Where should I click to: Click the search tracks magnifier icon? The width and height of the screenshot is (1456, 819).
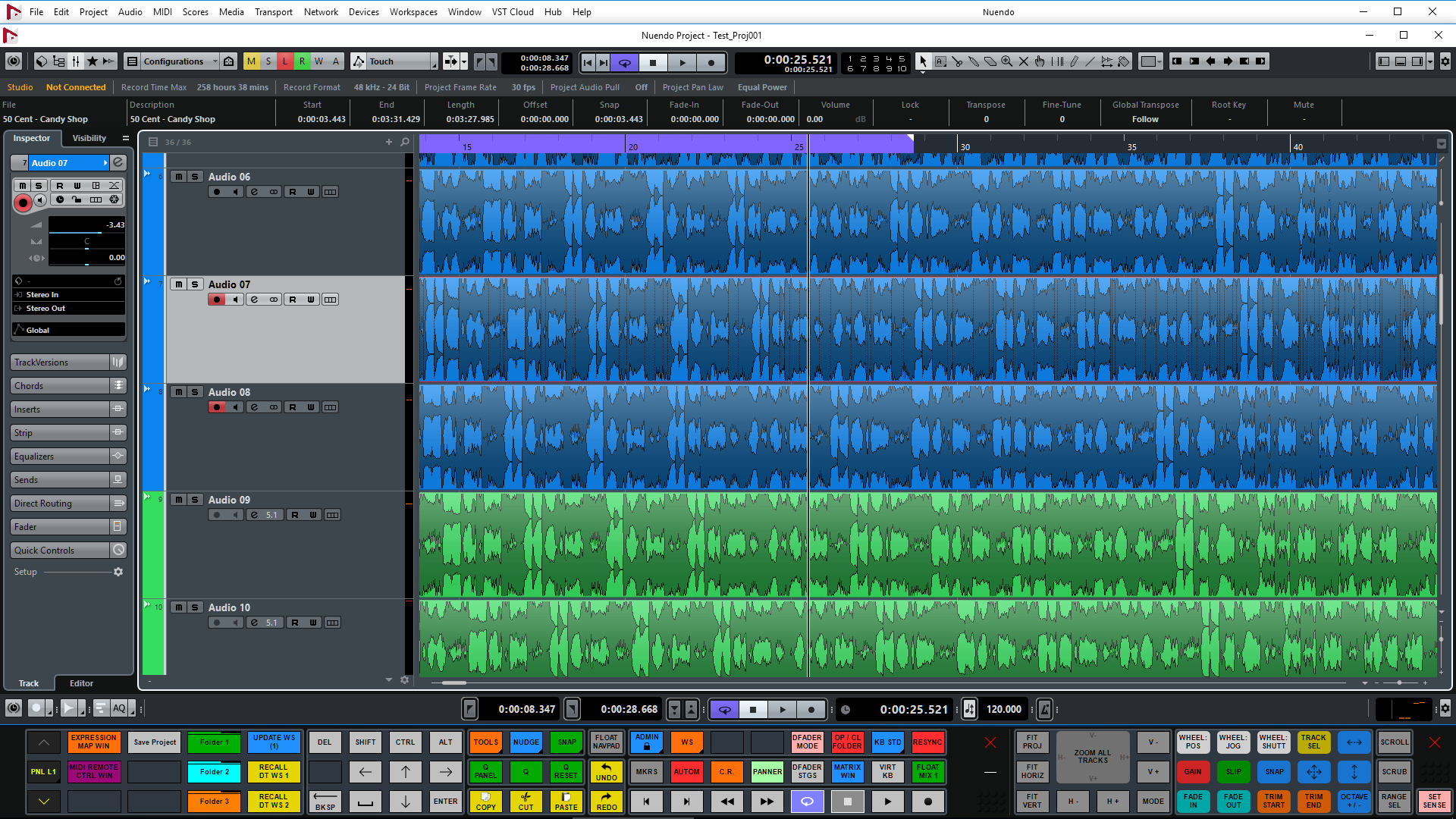[x=405, y=142]
